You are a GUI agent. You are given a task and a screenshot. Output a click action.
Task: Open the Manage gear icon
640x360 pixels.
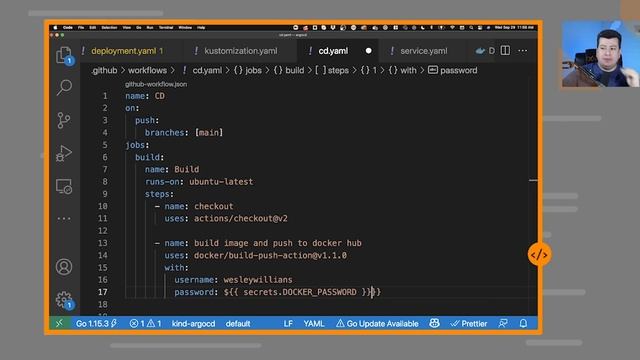pos(64,300)
